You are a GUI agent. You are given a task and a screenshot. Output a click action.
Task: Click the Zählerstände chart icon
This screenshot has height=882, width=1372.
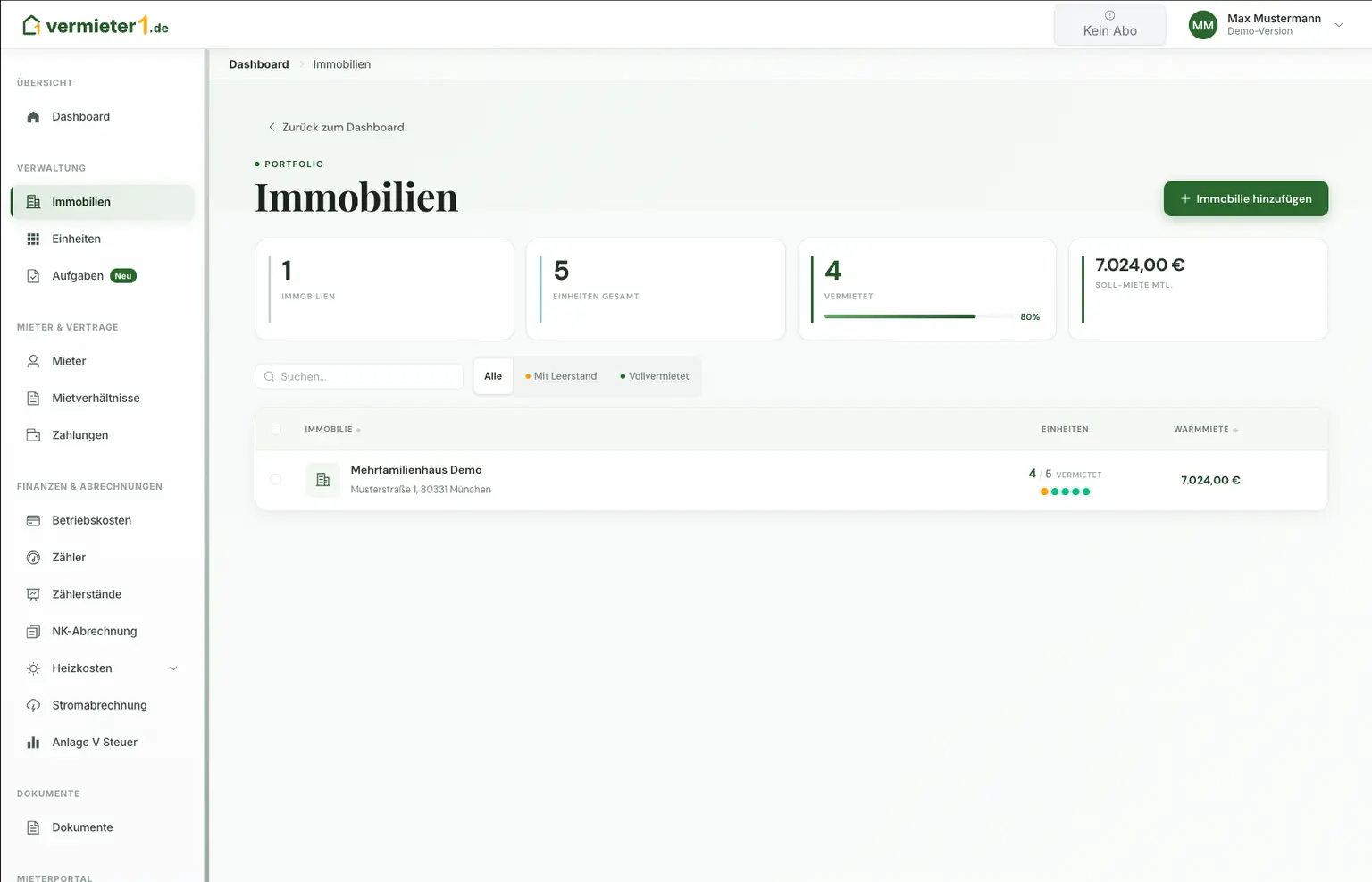[x=33, y=594]
